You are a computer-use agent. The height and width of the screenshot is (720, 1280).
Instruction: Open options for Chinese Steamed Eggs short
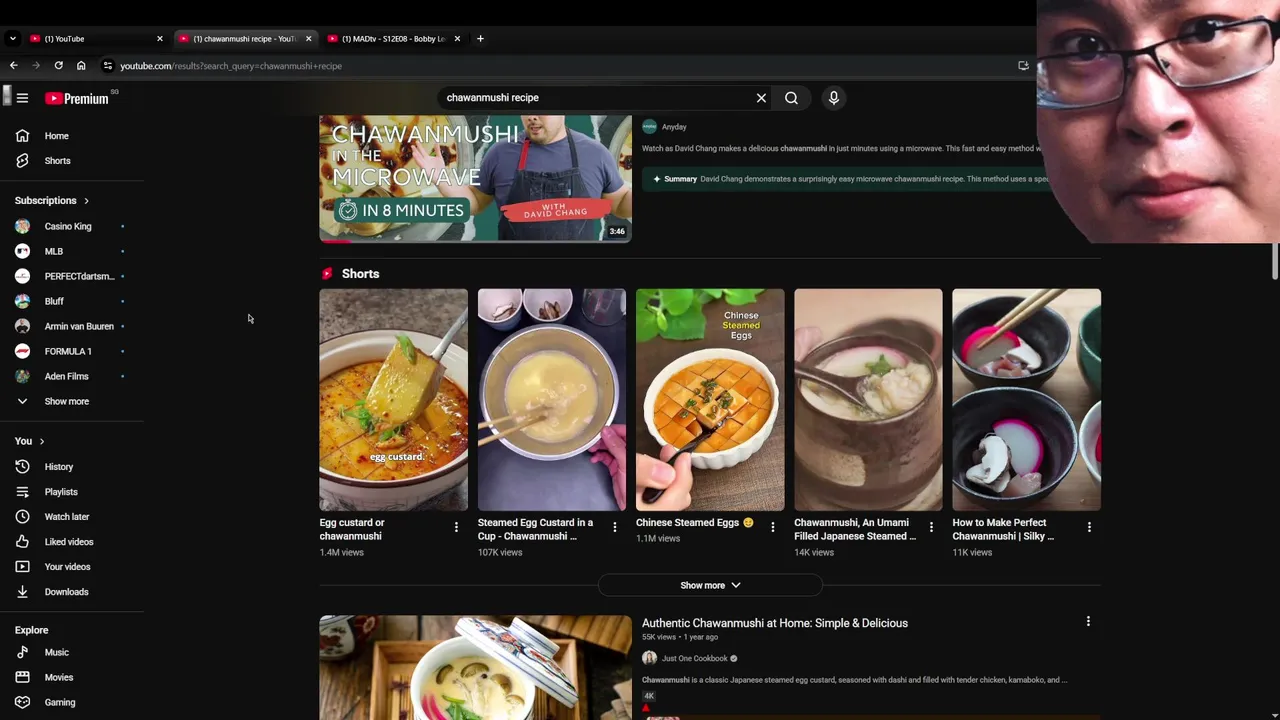772,527
